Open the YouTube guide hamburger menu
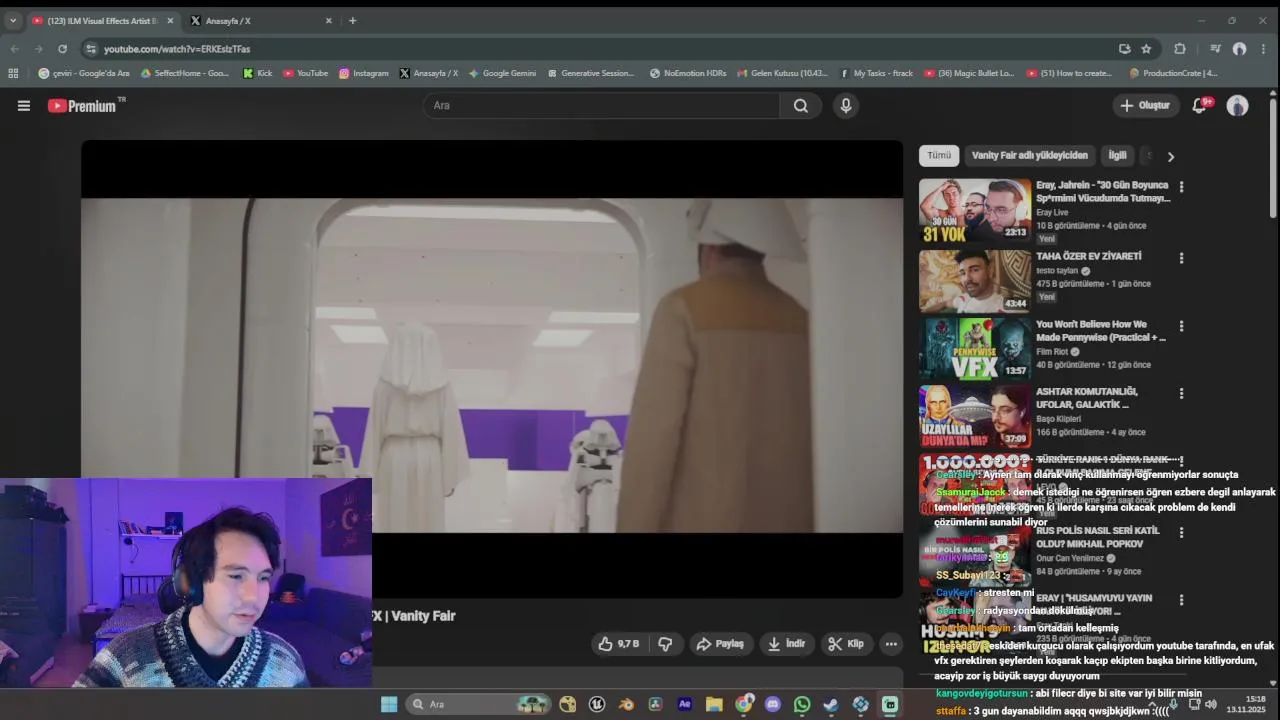Screen dimensions: 1280x720 pyautogui.click(x=24, y=105)
